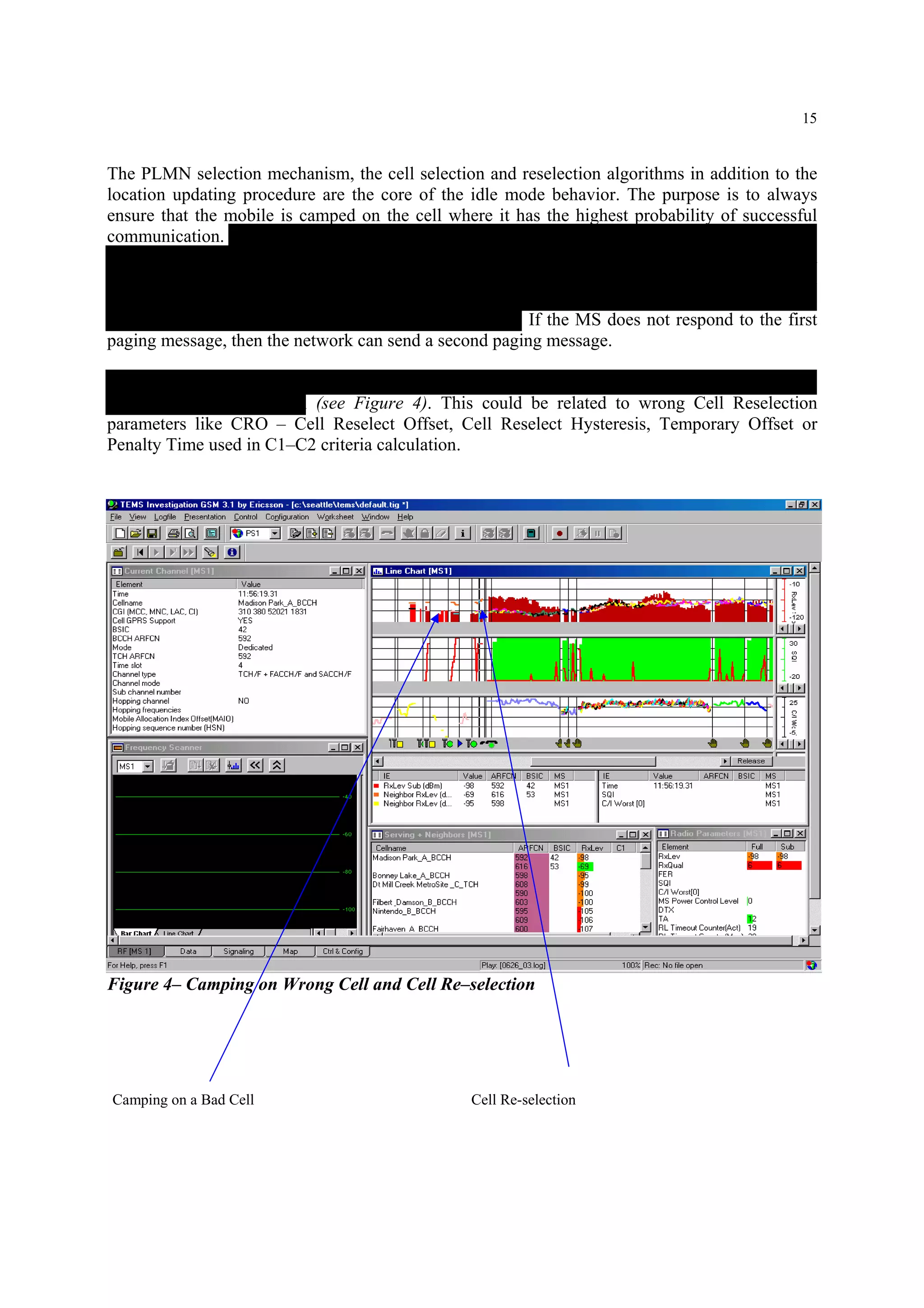
Task: Open the View menu
Action: (x=137, y=517)
